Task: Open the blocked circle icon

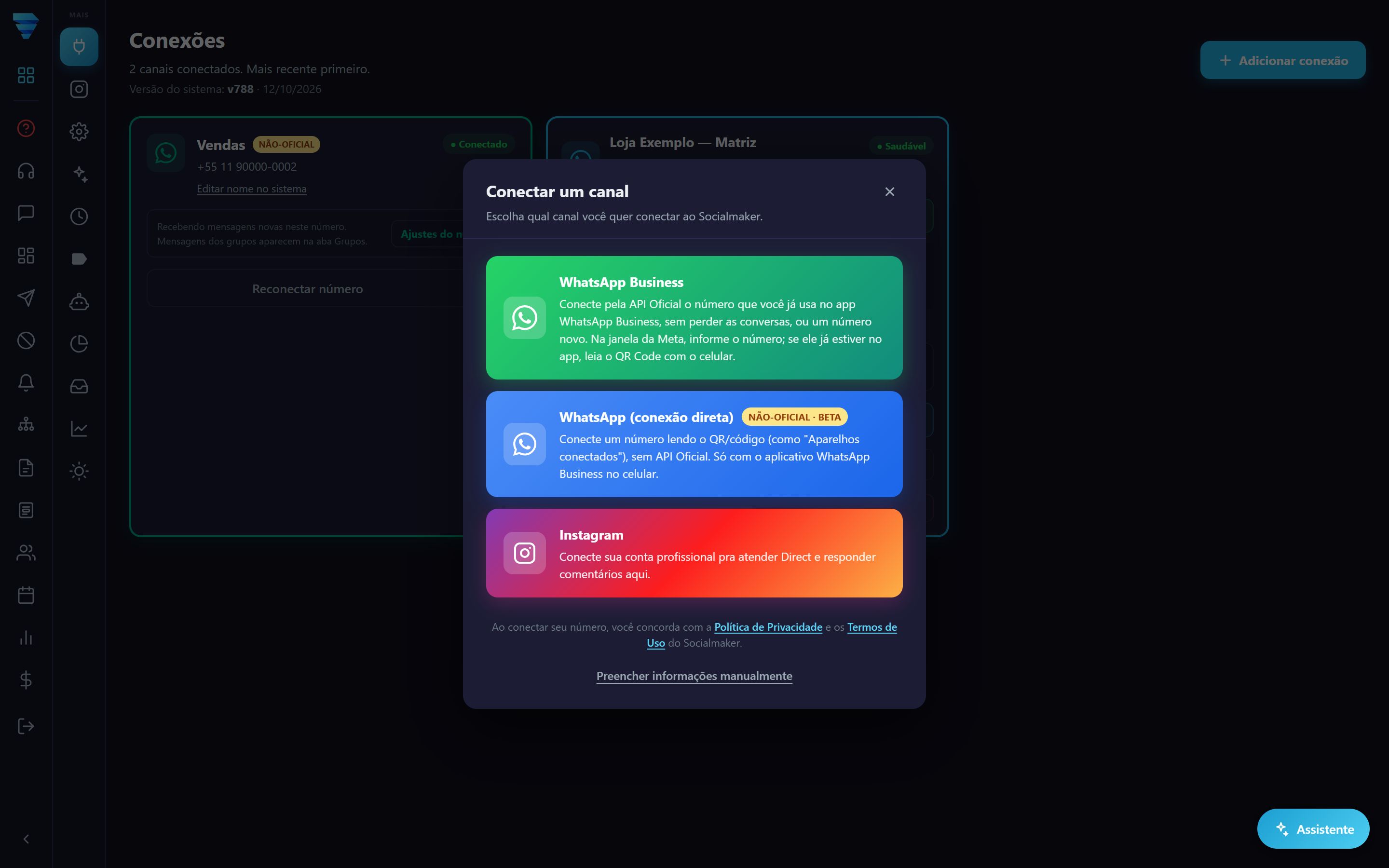Action: click(x=26, y=340)
